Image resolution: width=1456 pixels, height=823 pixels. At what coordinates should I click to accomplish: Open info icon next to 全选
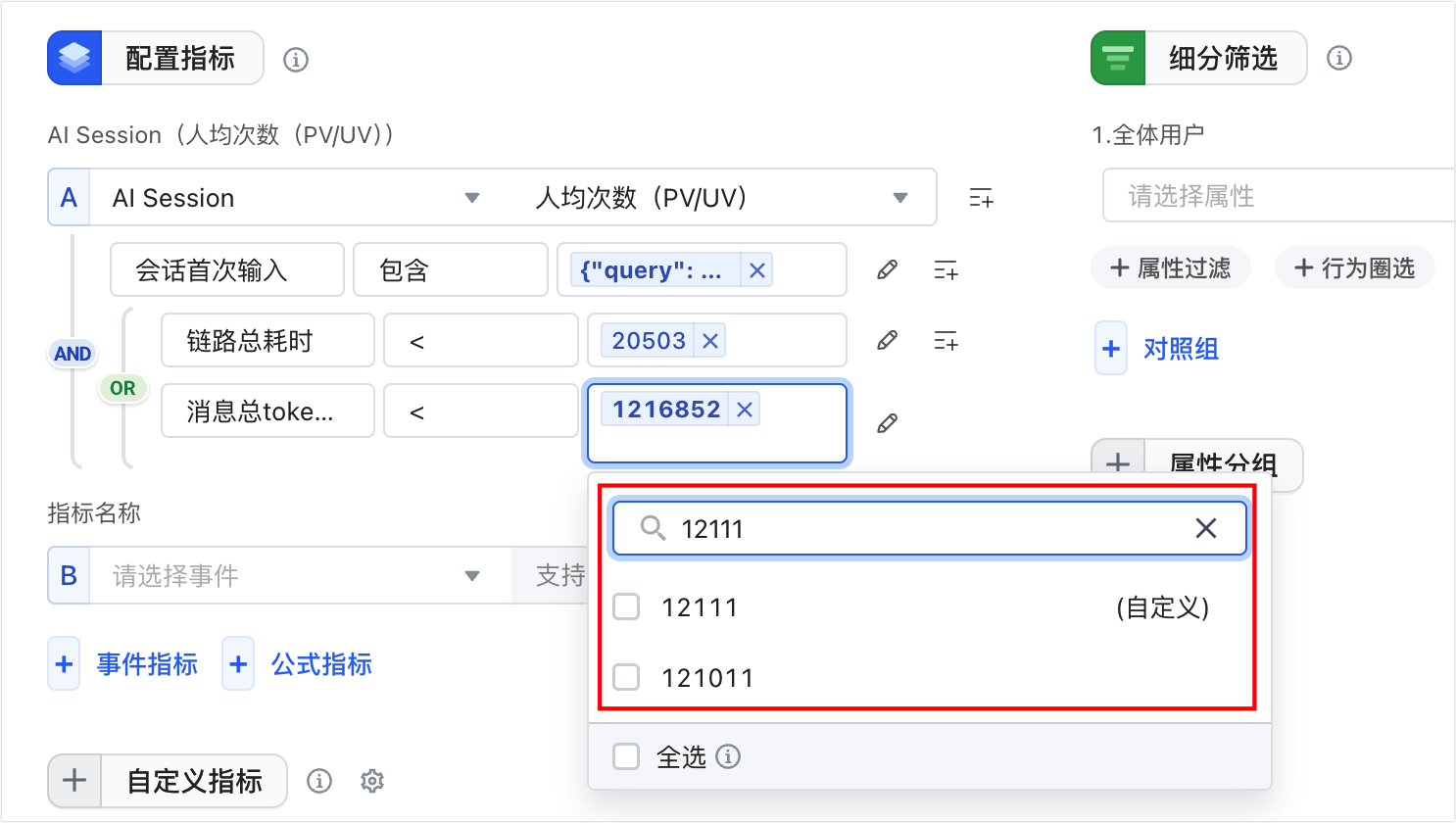point(728,756)
